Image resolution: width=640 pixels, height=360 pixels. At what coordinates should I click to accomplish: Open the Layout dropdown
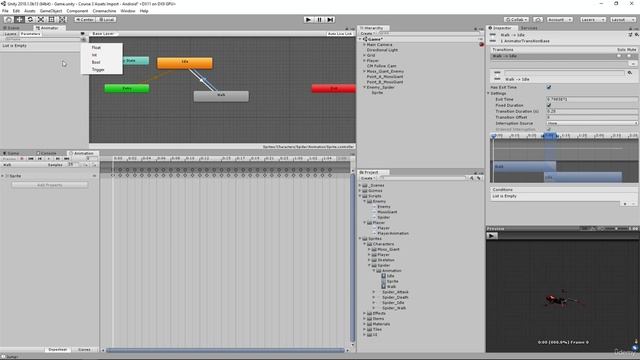click(x=622, y=20)
